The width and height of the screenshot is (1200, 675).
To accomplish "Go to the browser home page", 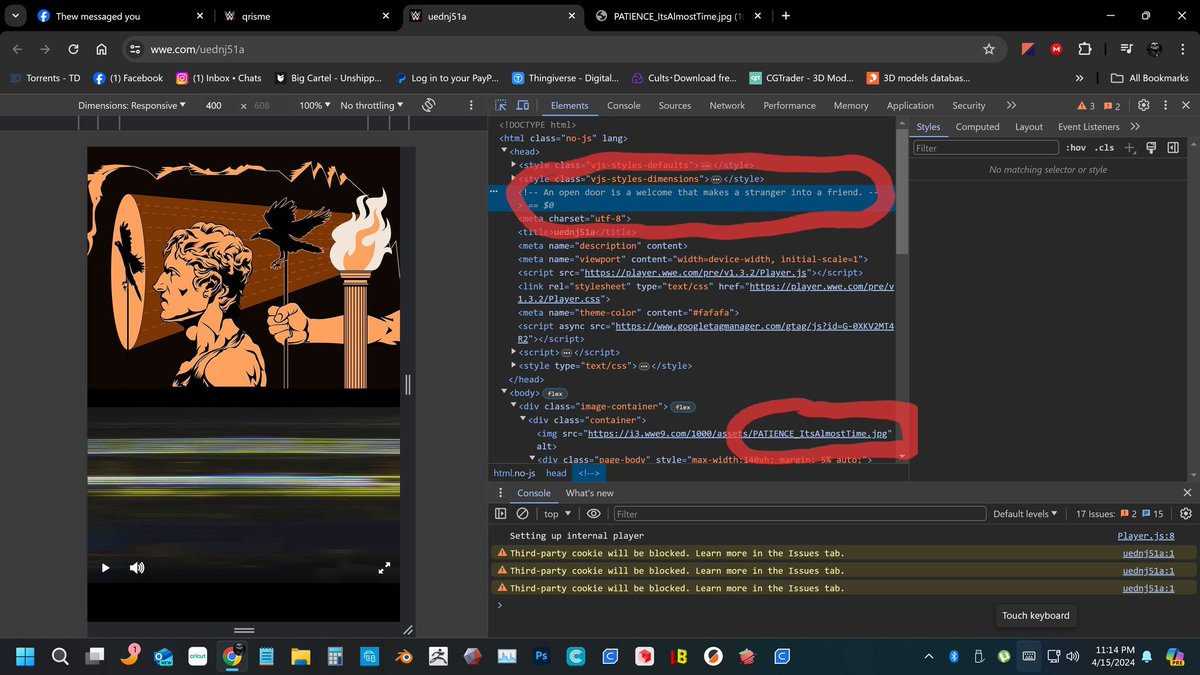I will (101, 48).
